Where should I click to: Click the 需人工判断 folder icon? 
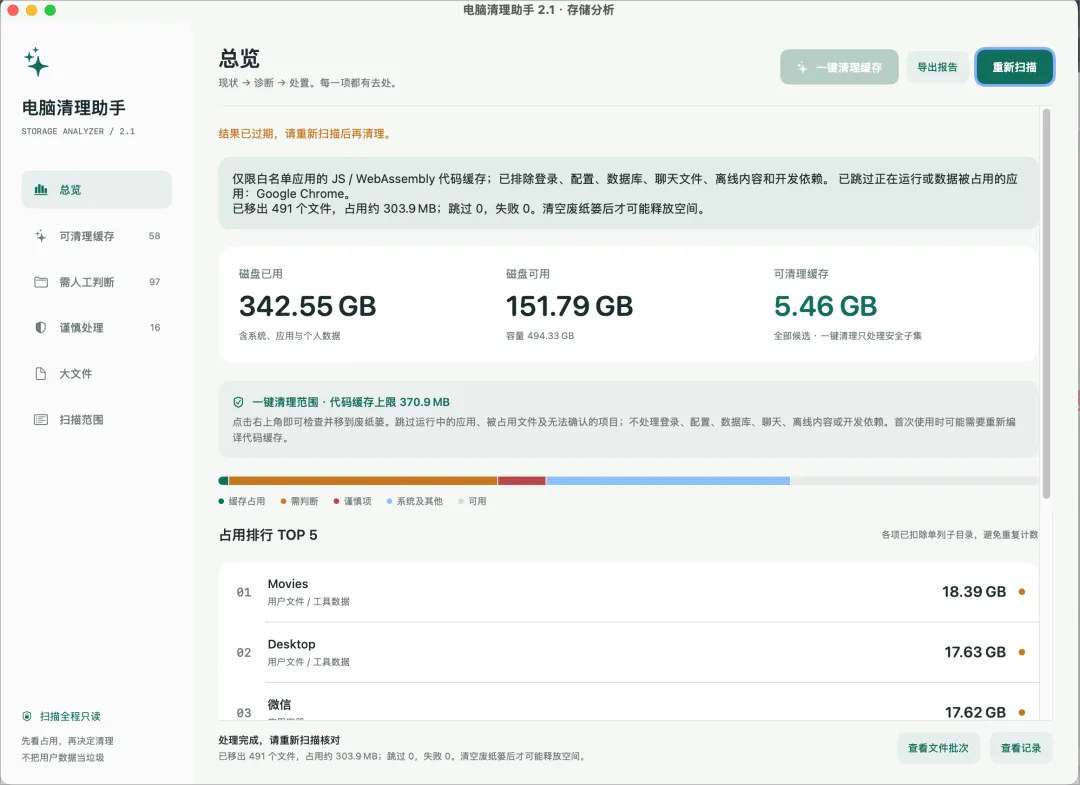pos(41,282)
